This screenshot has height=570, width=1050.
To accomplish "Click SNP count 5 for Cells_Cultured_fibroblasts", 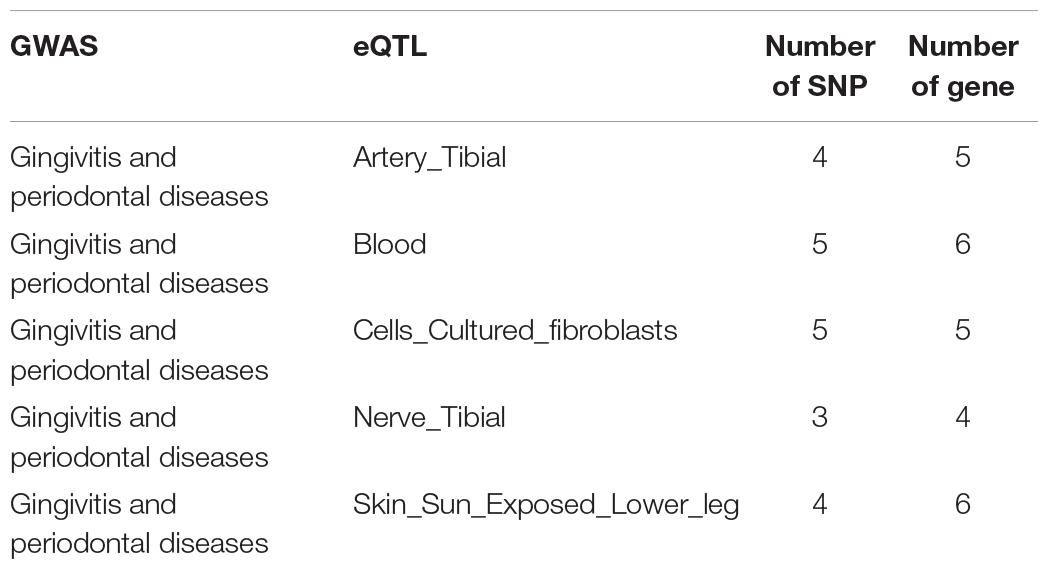I will pyautogui.click(x=820, y=331).
